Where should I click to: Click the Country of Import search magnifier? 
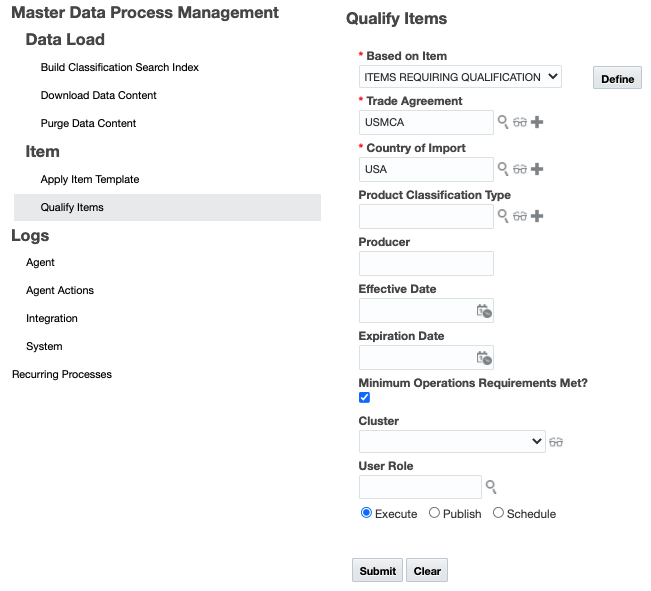tap(504, 169)
